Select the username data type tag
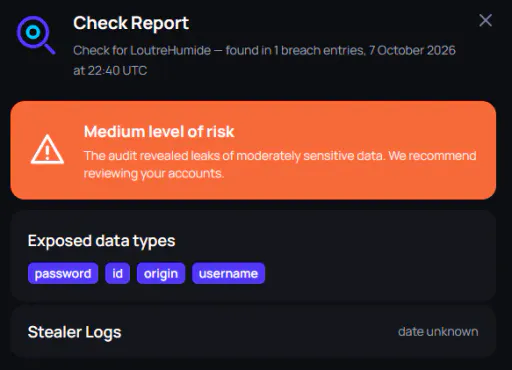Screen dimensions: 512x370 pos(228,273)
